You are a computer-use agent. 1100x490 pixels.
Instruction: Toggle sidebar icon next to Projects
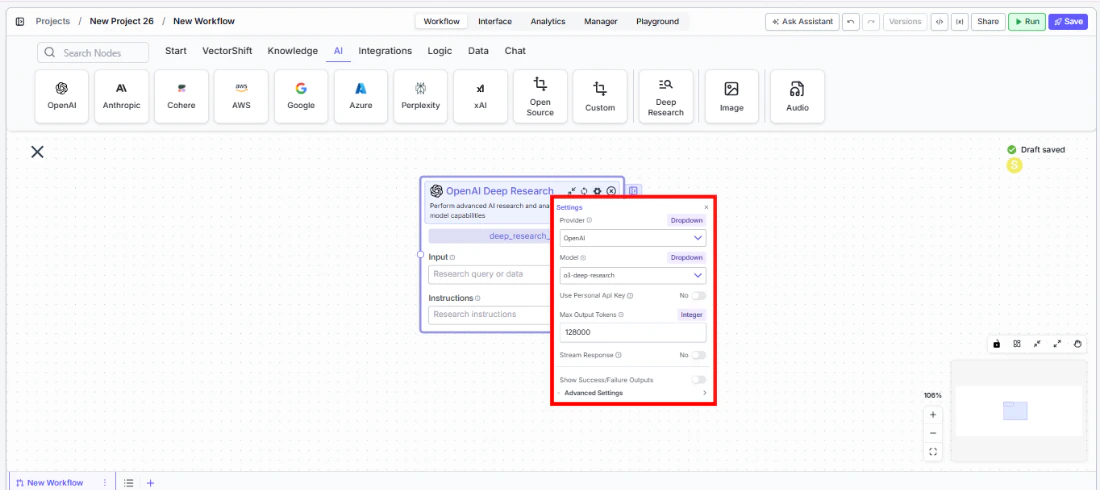(20, 21)
